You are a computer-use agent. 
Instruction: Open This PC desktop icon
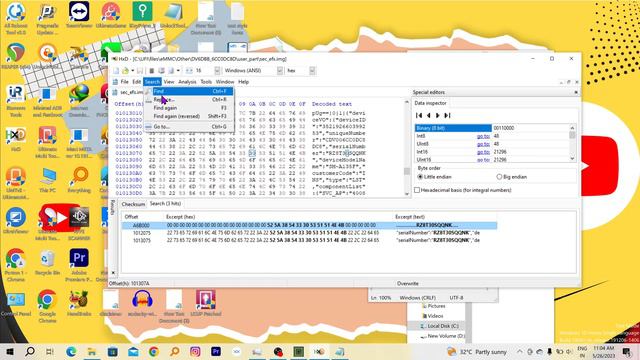47,181
